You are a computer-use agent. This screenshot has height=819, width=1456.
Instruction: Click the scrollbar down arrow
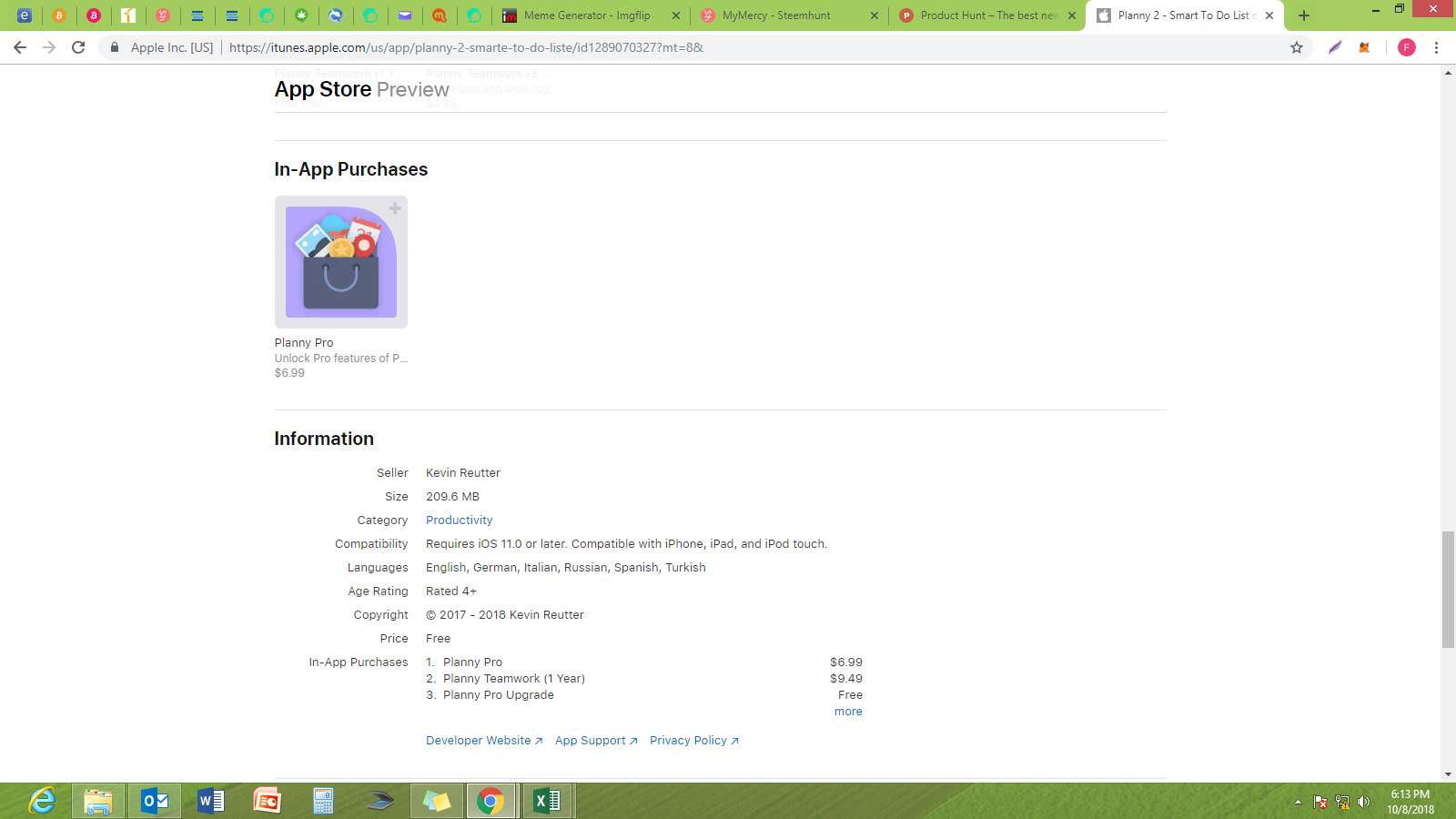tap(1448, 774)
